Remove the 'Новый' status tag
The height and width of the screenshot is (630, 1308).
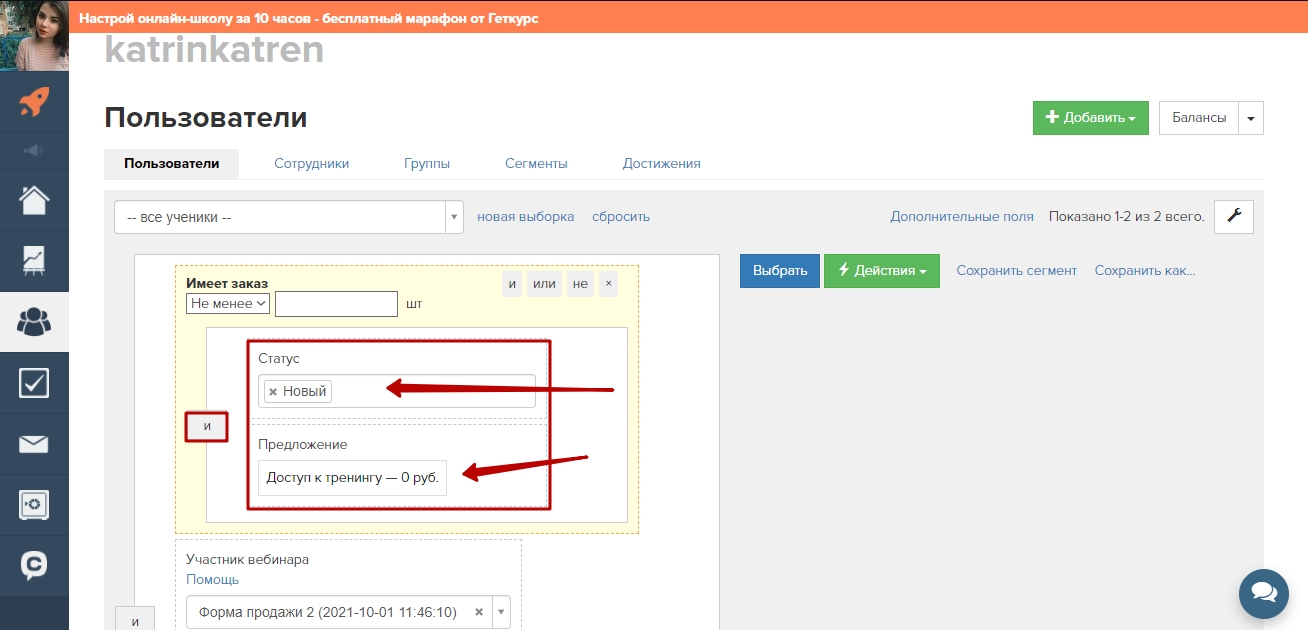[273, 391]
